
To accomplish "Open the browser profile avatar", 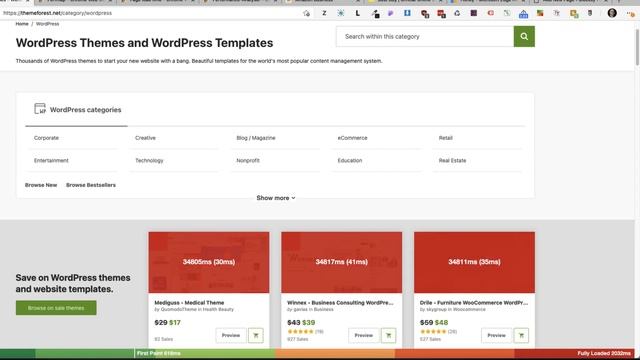I will 612,13.
